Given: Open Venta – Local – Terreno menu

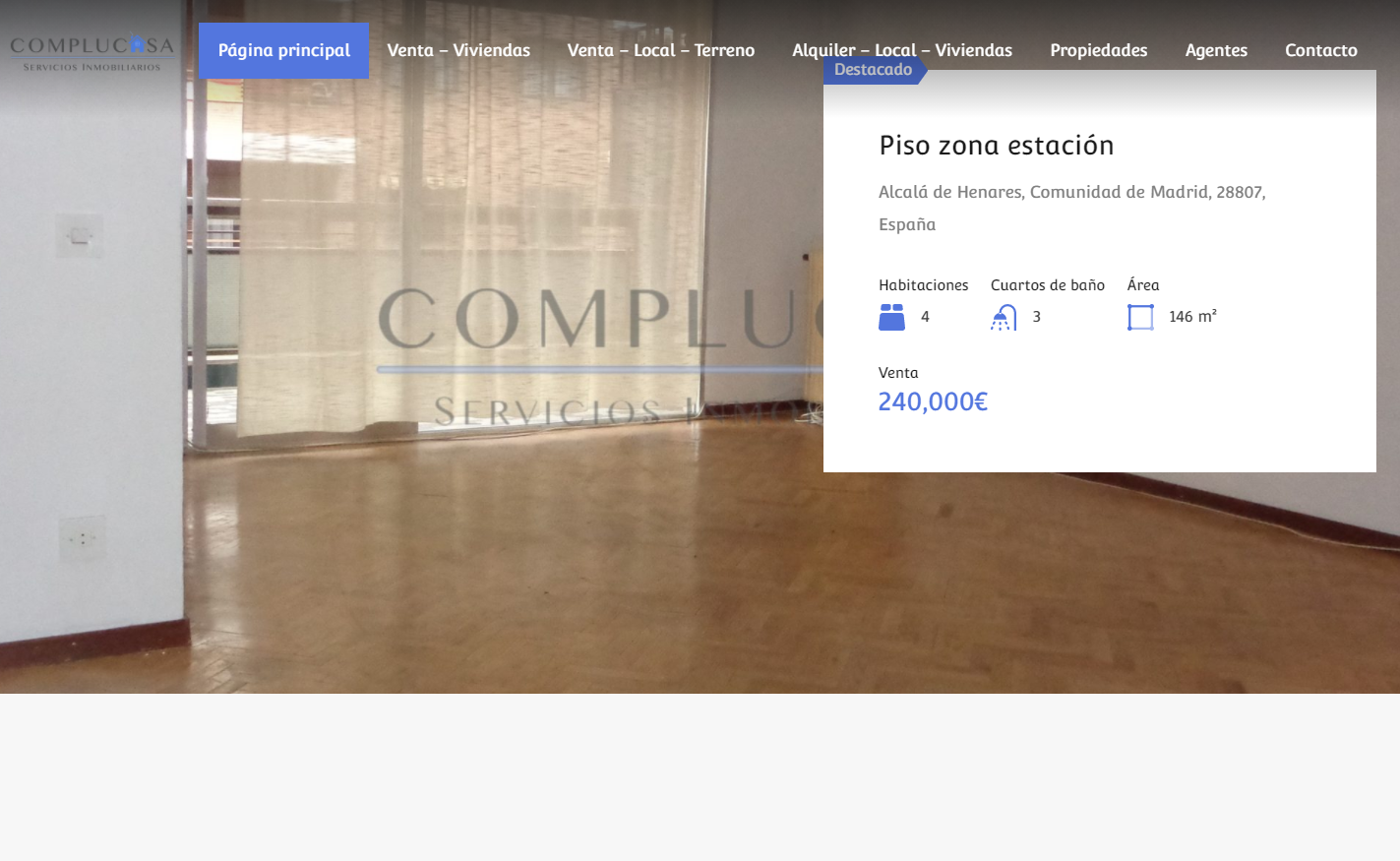Looking at the screenshot, I should pos(661,50).
